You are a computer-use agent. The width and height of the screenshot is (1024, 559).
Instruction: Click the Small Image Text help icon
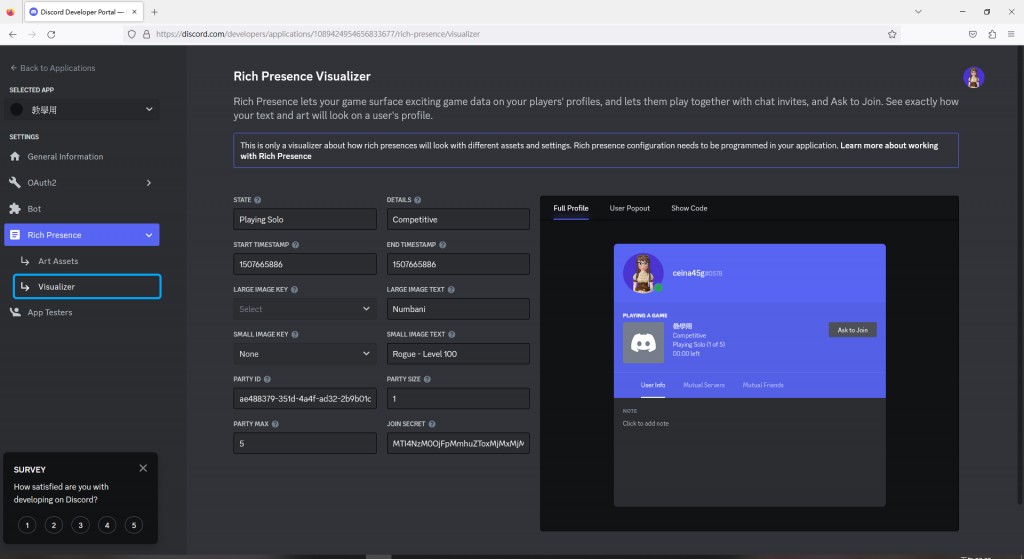pyautogui.click(x=451, y=334)
